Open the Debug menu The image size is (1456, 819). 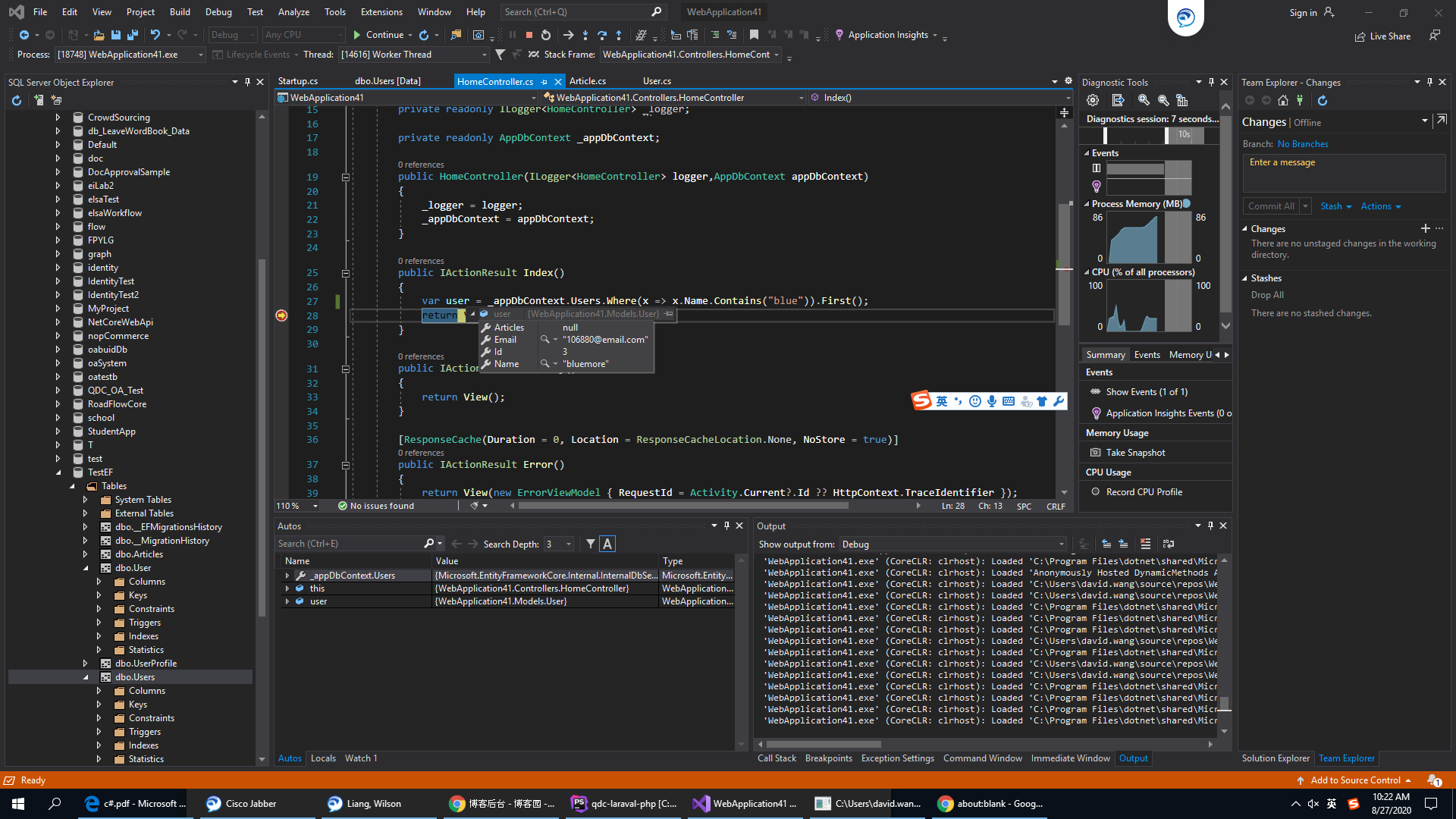[218, 12]
